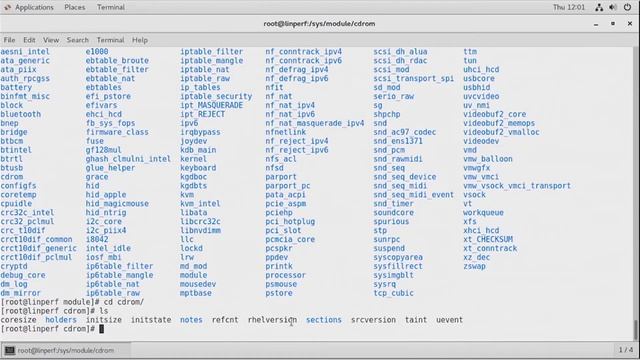
Task: Open the Help menu
Action: (x=140, y=40)
